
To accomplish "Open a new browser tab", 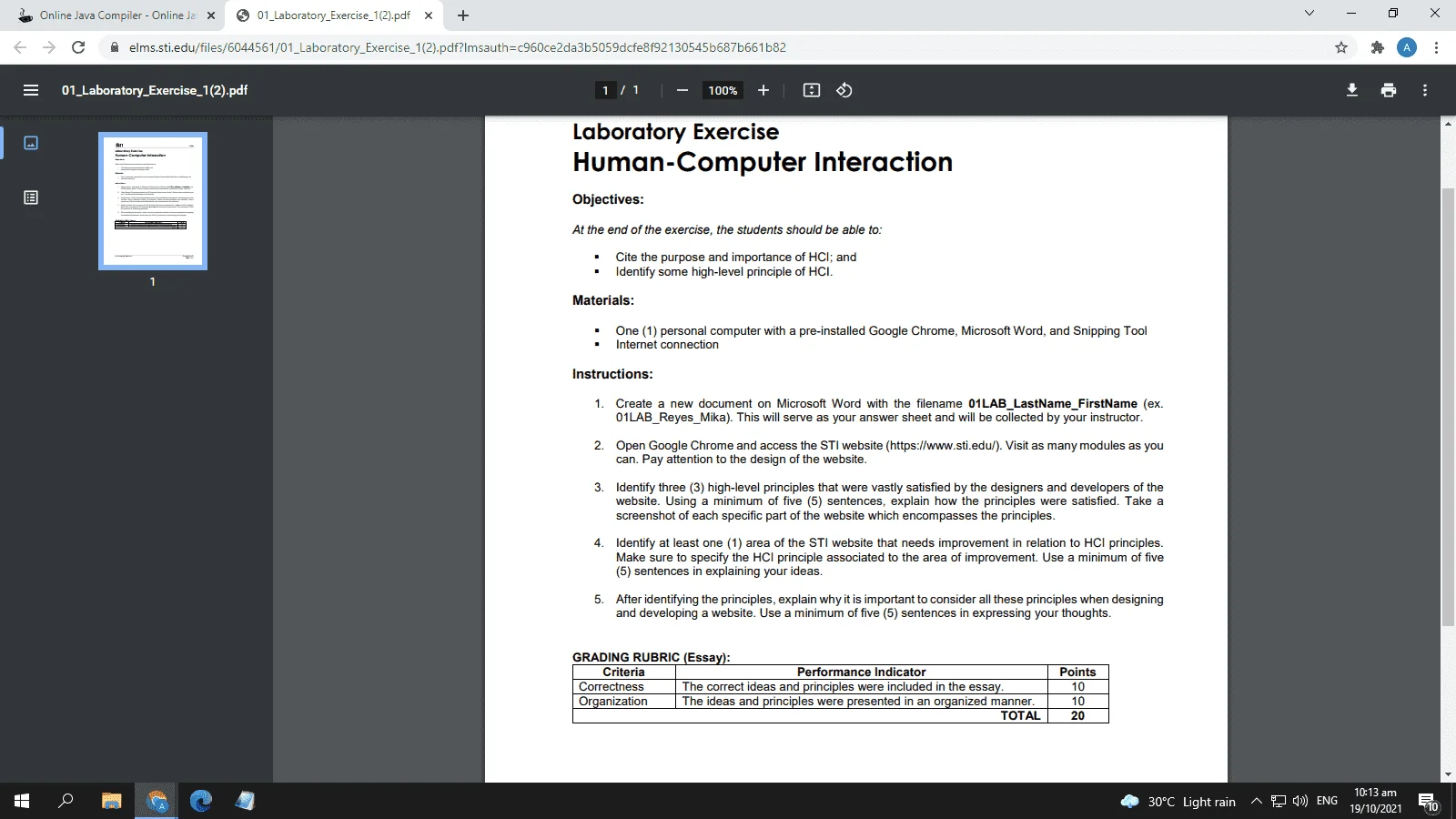I will point(463,15).
